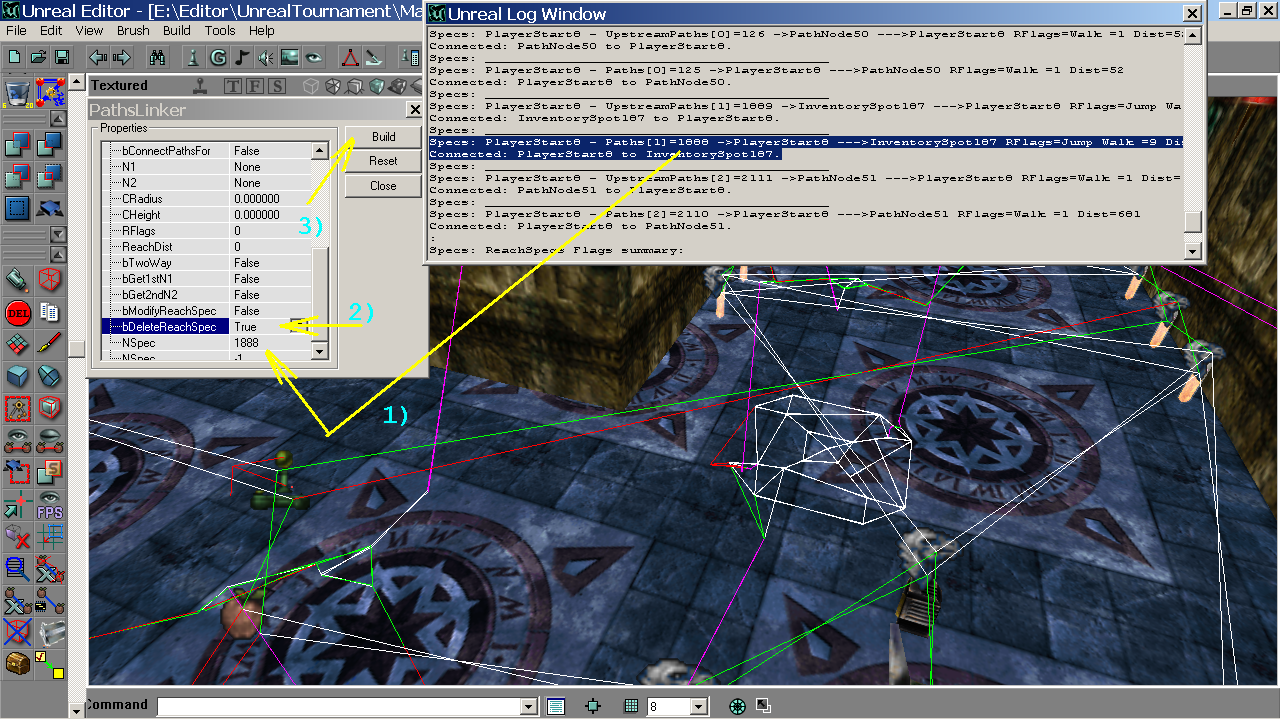
Task: Click the Close button in PathsLinker
Action: coord(384,186)
